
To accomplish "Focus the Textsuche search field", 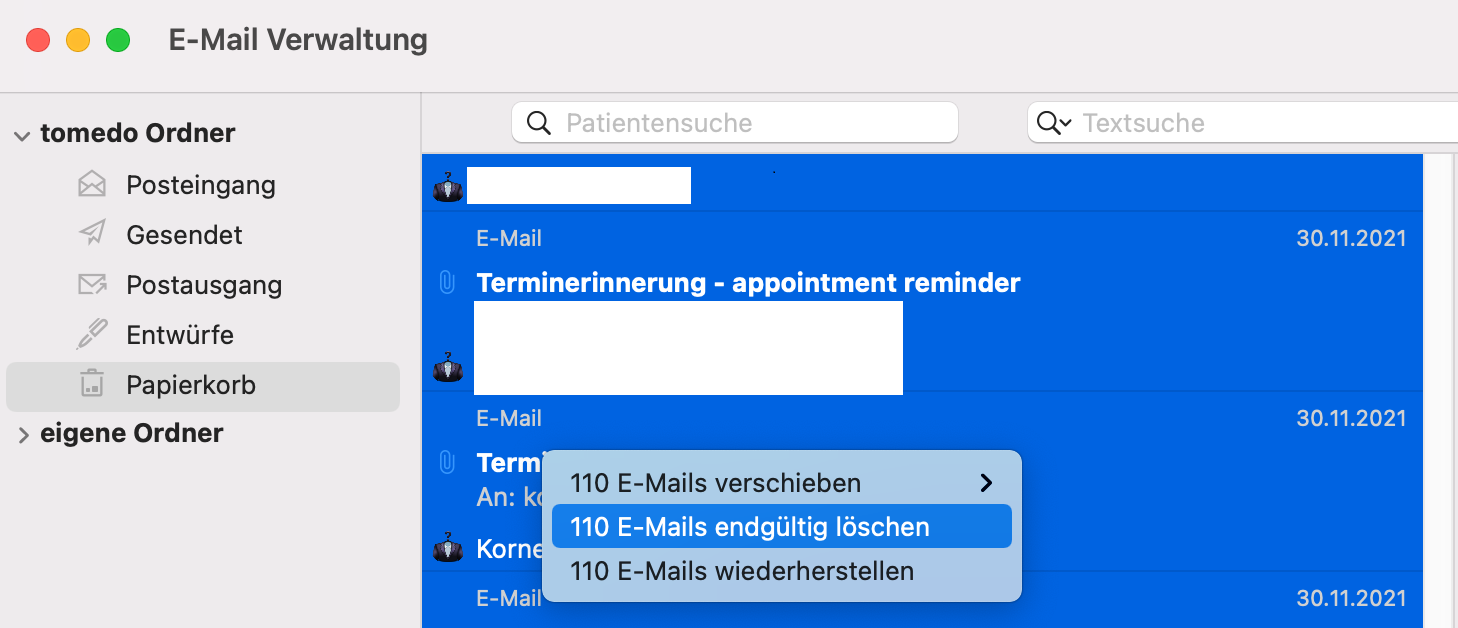I will point(1243,123).
